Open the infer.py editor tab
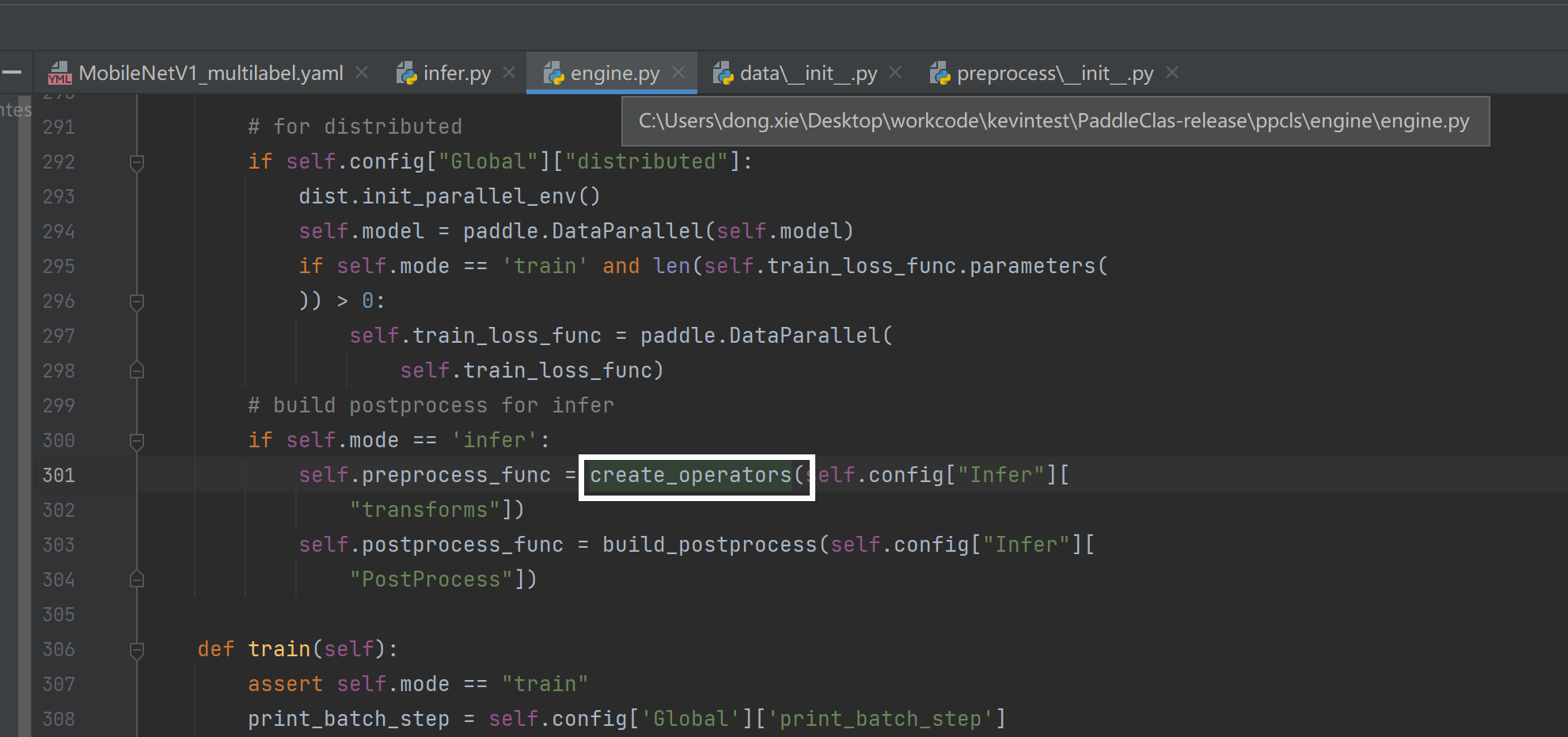This screenshot has width=1568, height=737. pos(457,74)
